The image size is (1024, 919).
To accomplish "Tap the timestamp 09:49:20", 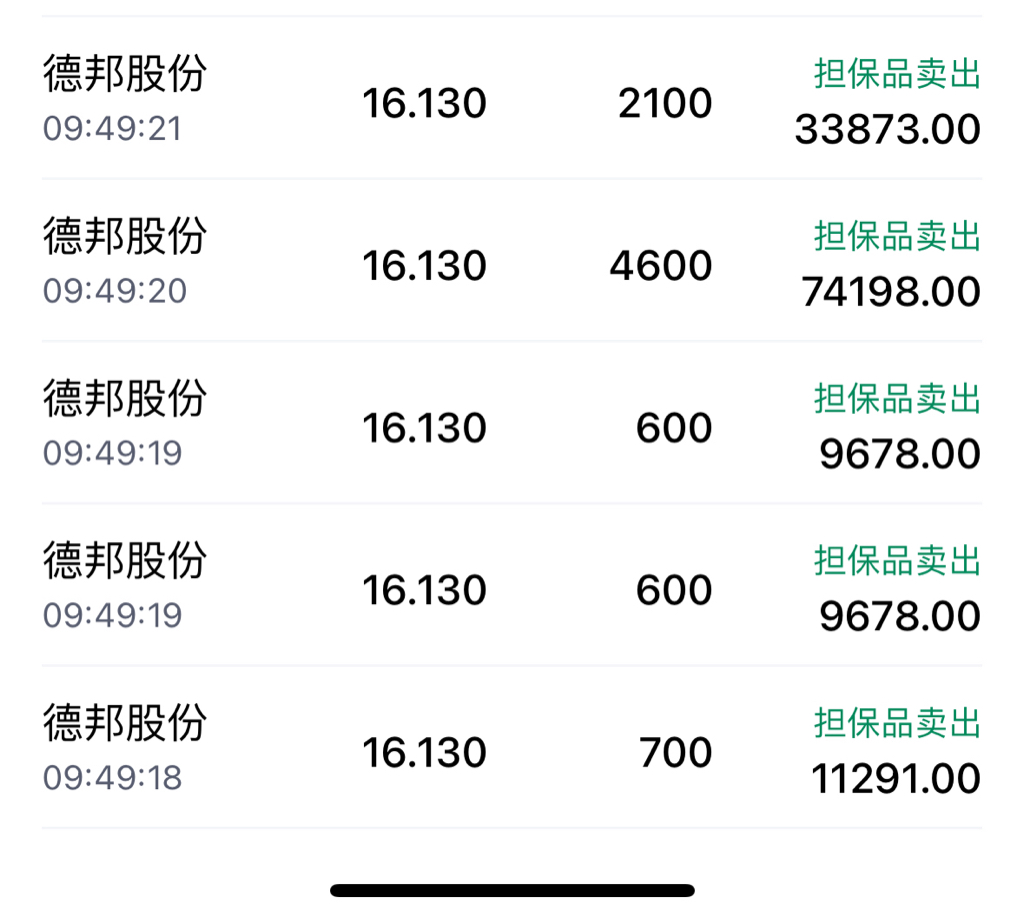I will tap(115, 291).
